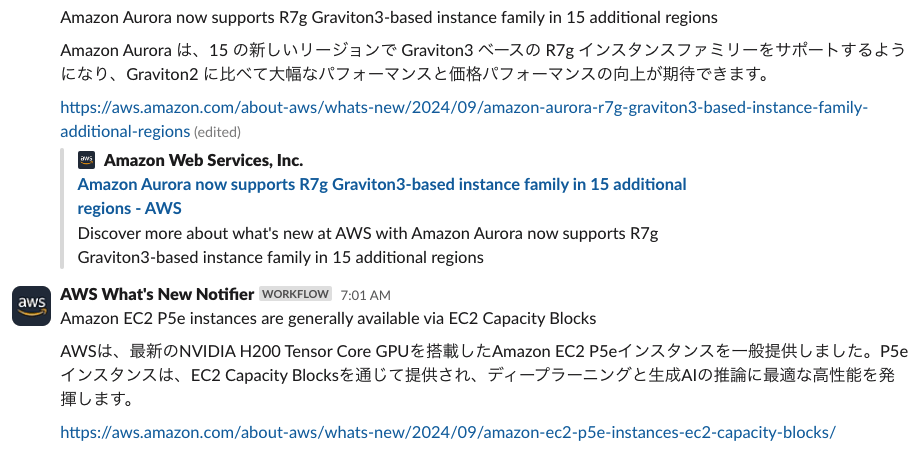Open the amazon-ec2-p5e-instances-ec2-capacity-blocks URL

(447, 432)
